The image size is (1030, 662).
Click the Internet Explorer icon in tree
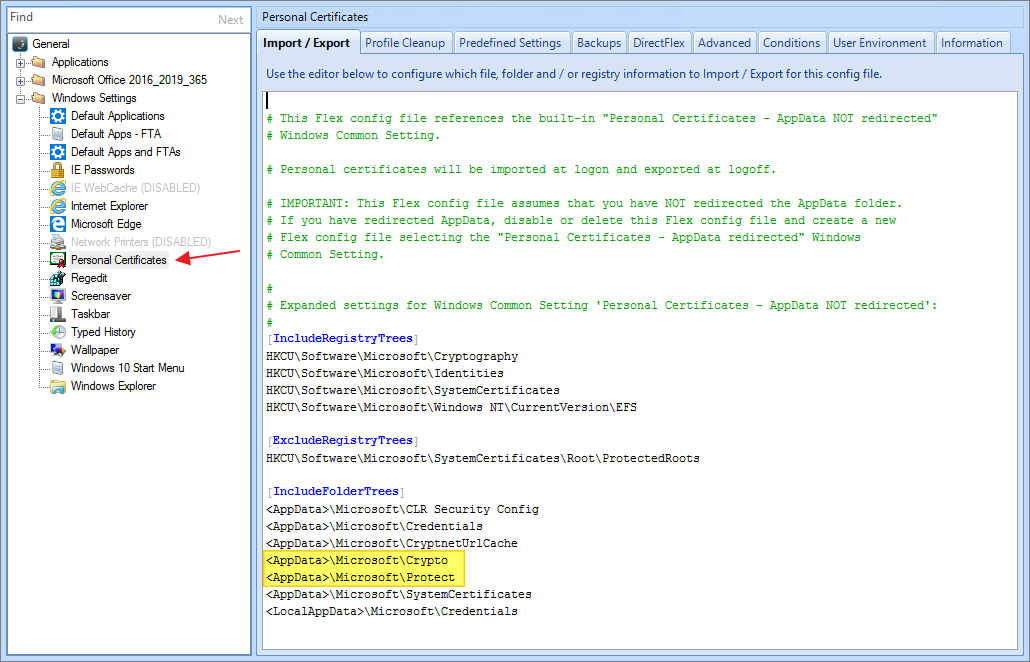[x=58, y=206]
